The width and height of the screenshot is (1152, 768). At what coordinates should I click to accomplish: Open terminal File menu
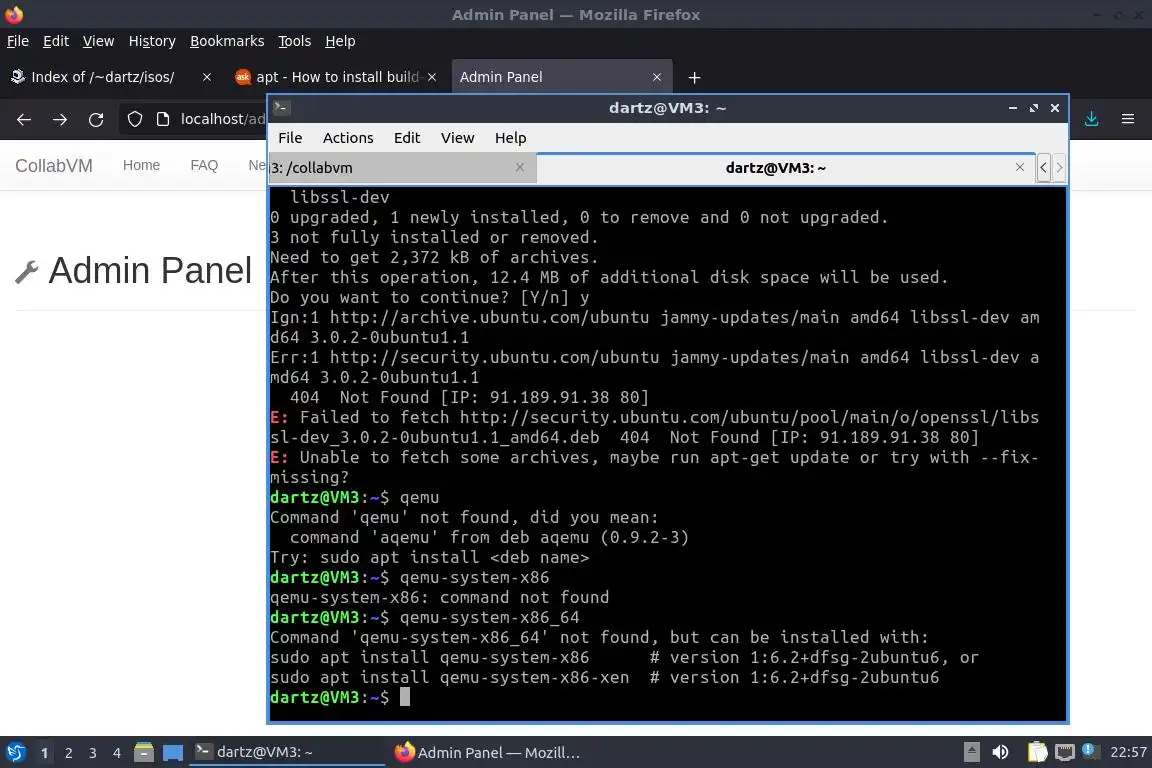pos(290,138)
